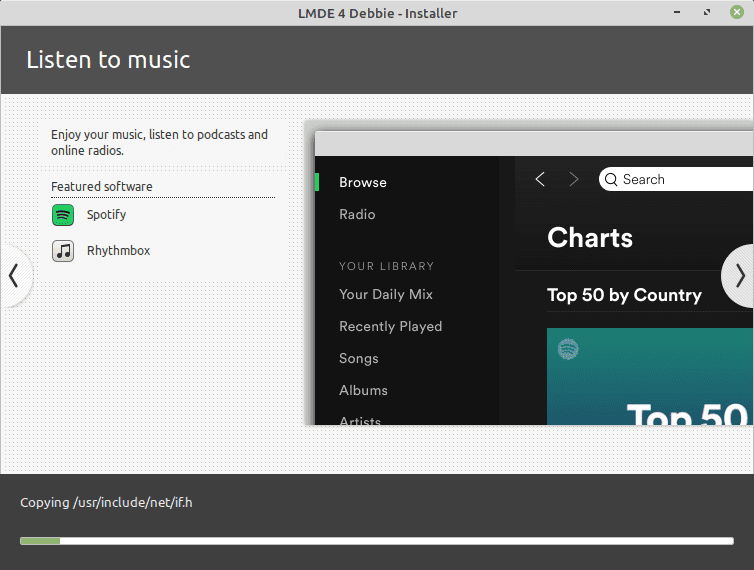The height and width of the screenshot is (570, 754).
Task: Click the Featured software heading
Action: pos(101,187)
